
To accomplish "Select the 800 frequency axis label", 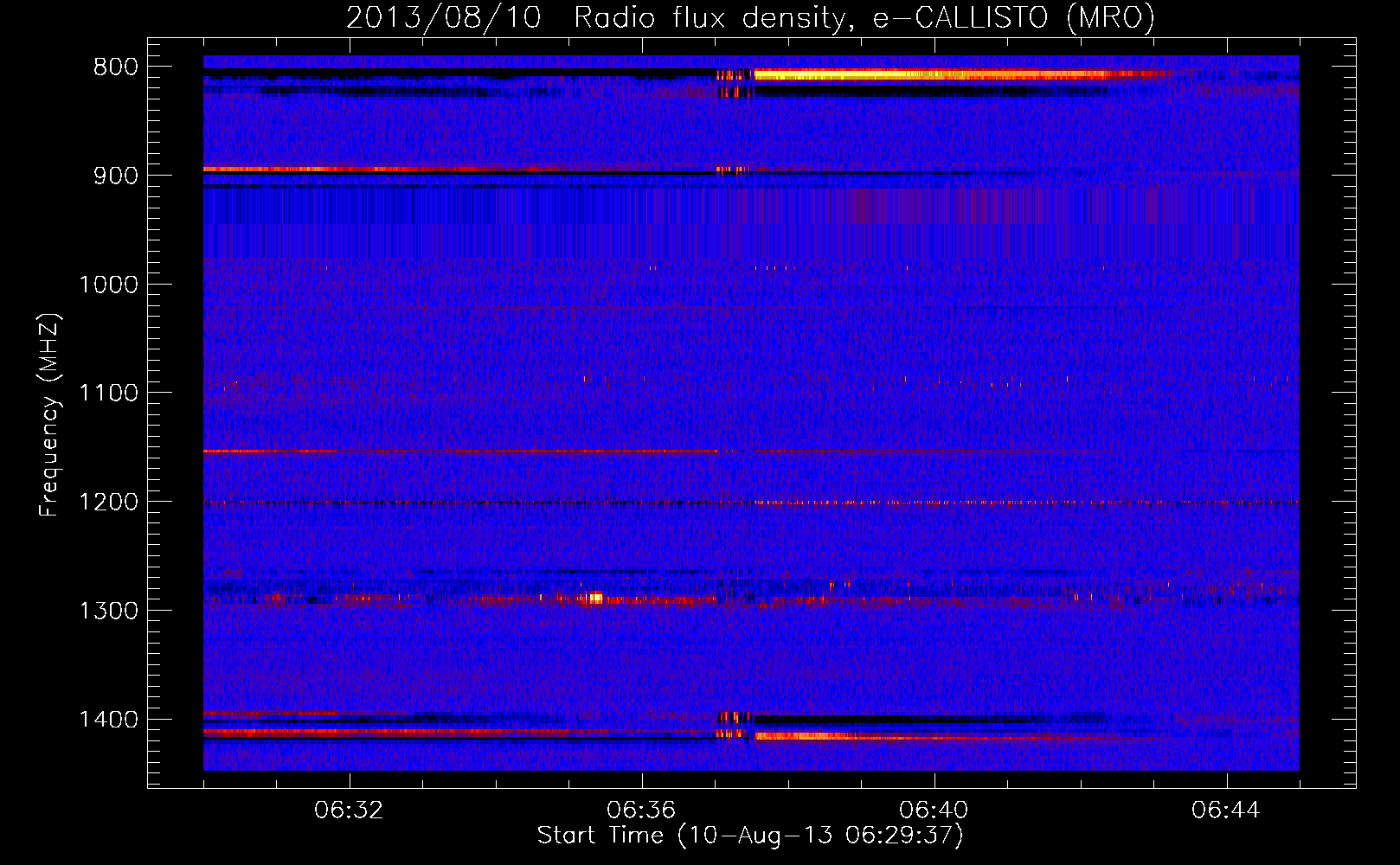I will [115, 67].
